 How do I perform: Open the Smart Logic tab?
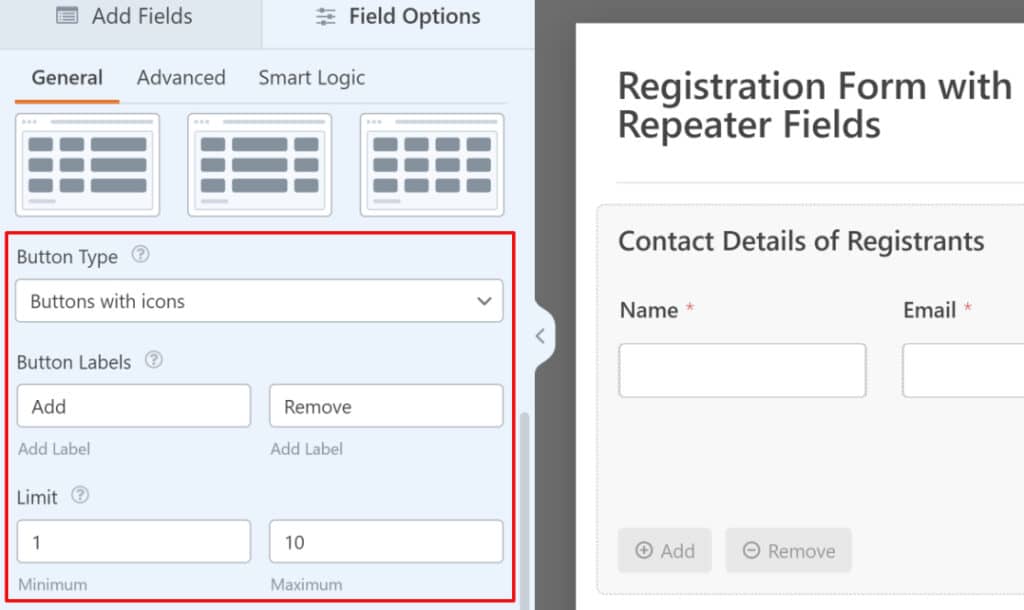click(312, 78)
